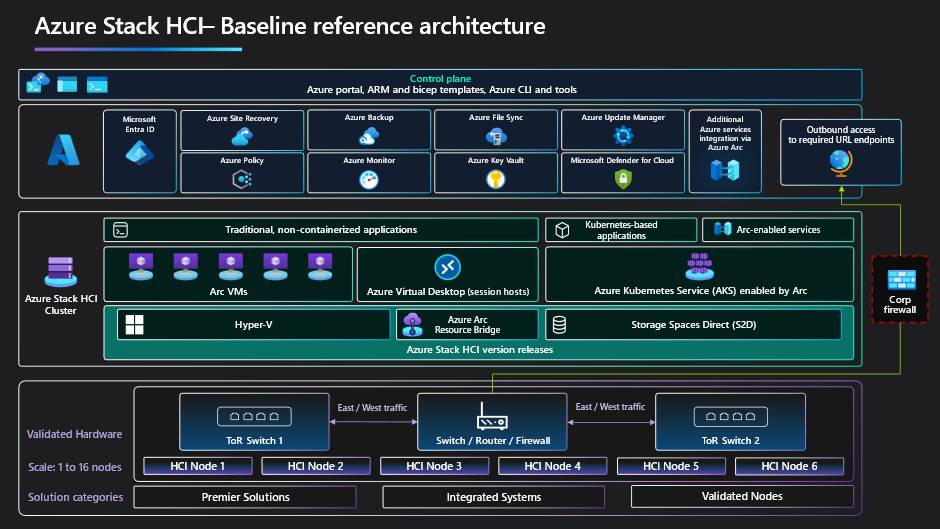
Task: Click the 'Scale: 1 to 16 nodes' text
Action: 75,467
